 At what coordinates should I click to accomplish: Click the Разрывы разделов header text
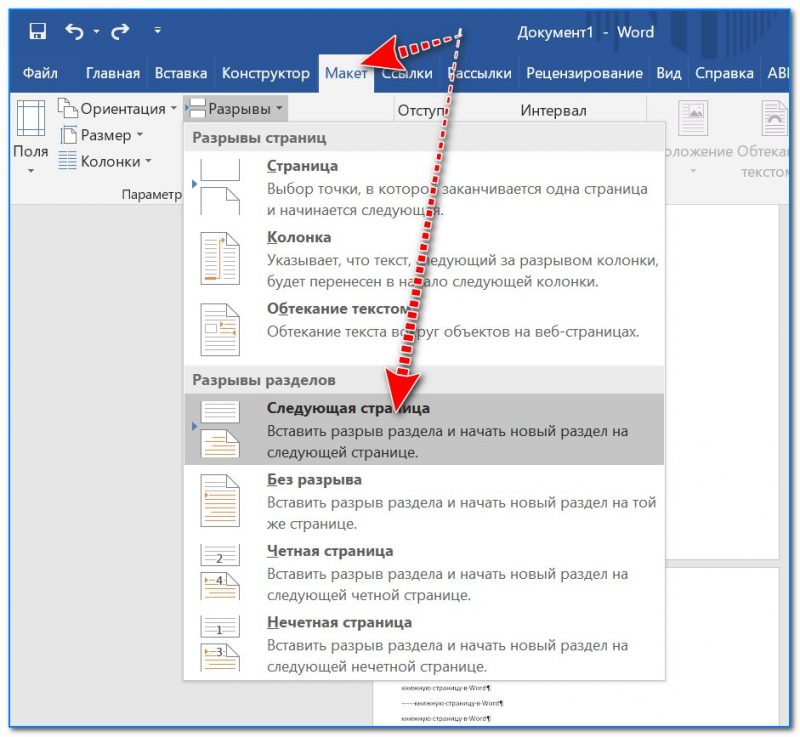(264, 380)
